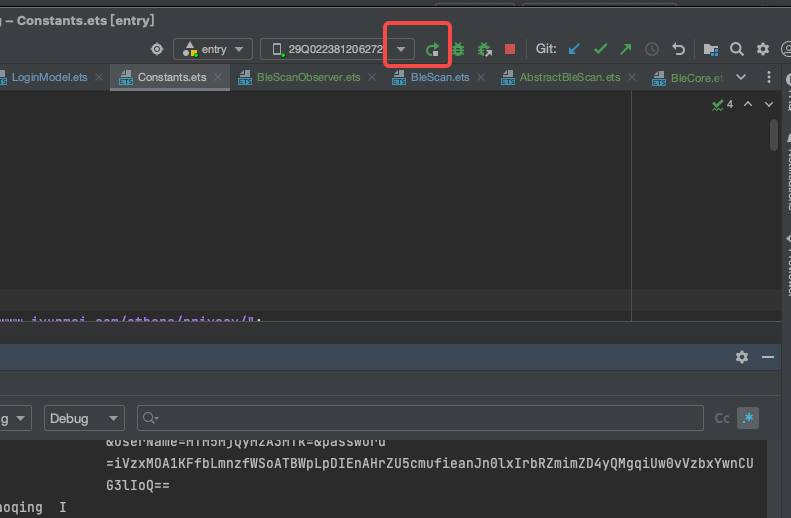This screenshot has width=791, height=518.
Task: Click the inspection checkmark with count 4
Action: coord(722,104)
